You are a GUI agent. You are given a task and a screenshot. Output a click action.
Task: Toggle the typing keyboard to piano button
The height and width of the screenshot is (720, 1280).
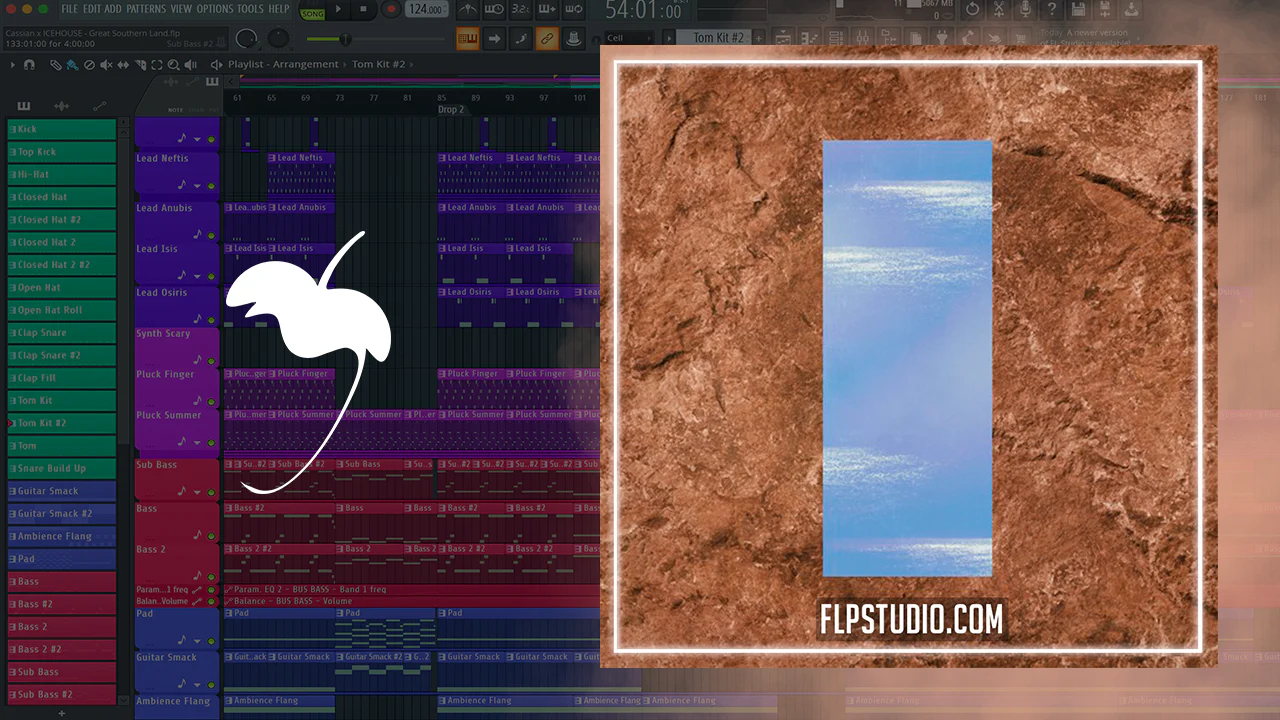[x=467, y=38]
